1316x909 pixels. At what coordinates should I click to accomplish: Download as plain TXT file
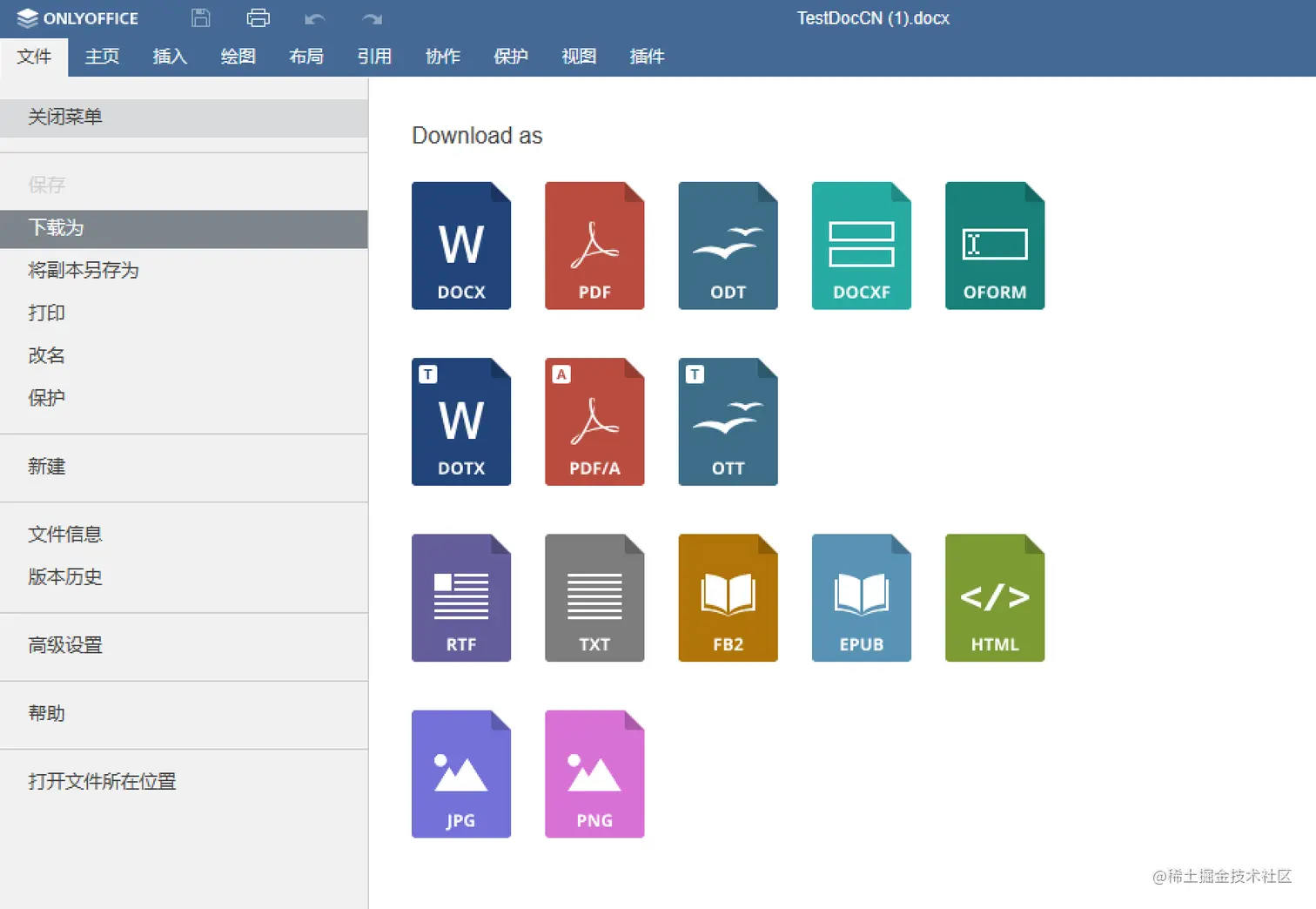(x=594, y=598)
